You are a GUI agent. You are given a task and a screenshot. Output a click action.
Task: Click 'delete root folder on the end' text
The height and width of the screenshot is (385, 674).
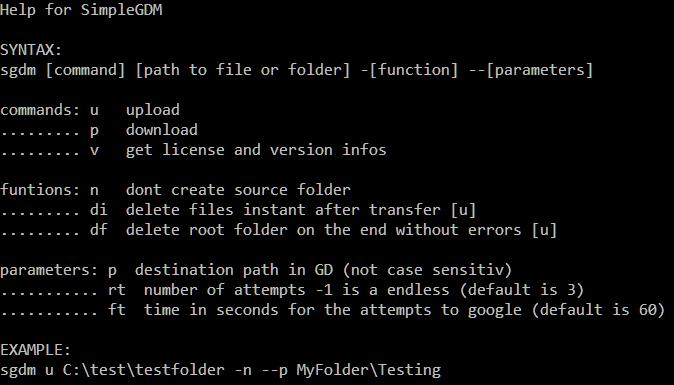[x=256, y=230]
